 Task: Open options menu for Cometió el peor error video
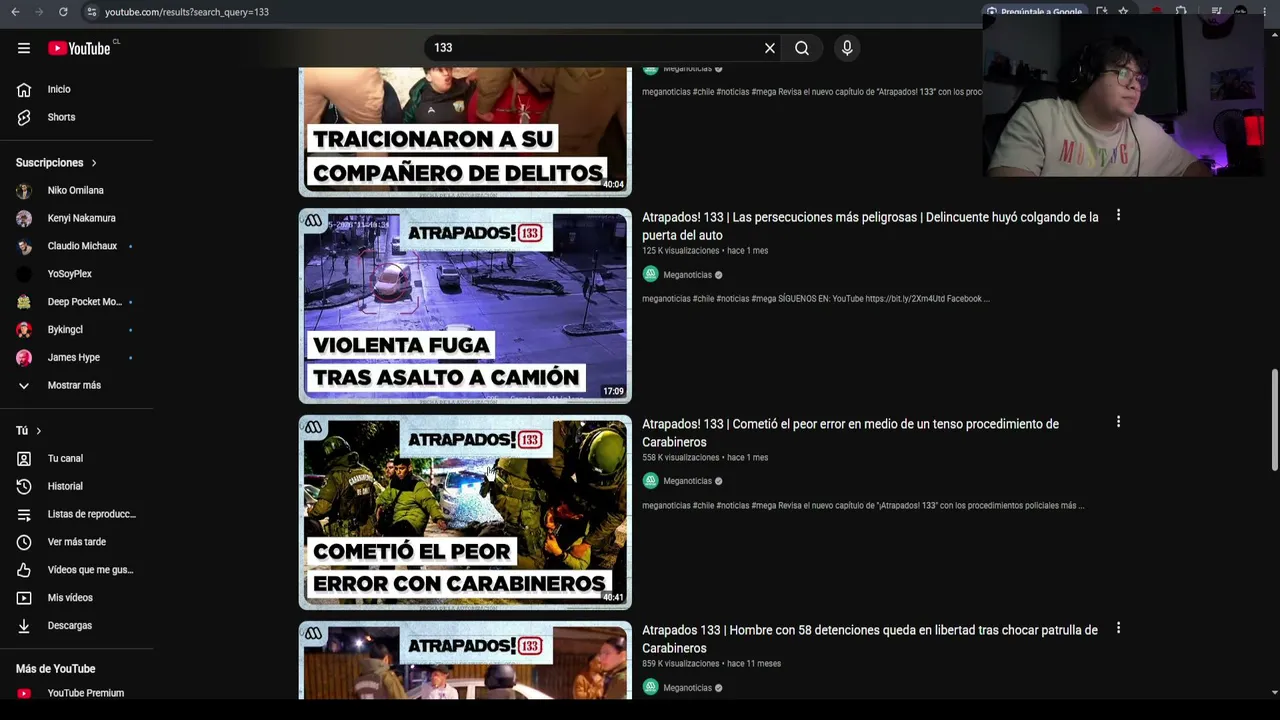point(1118,422)
